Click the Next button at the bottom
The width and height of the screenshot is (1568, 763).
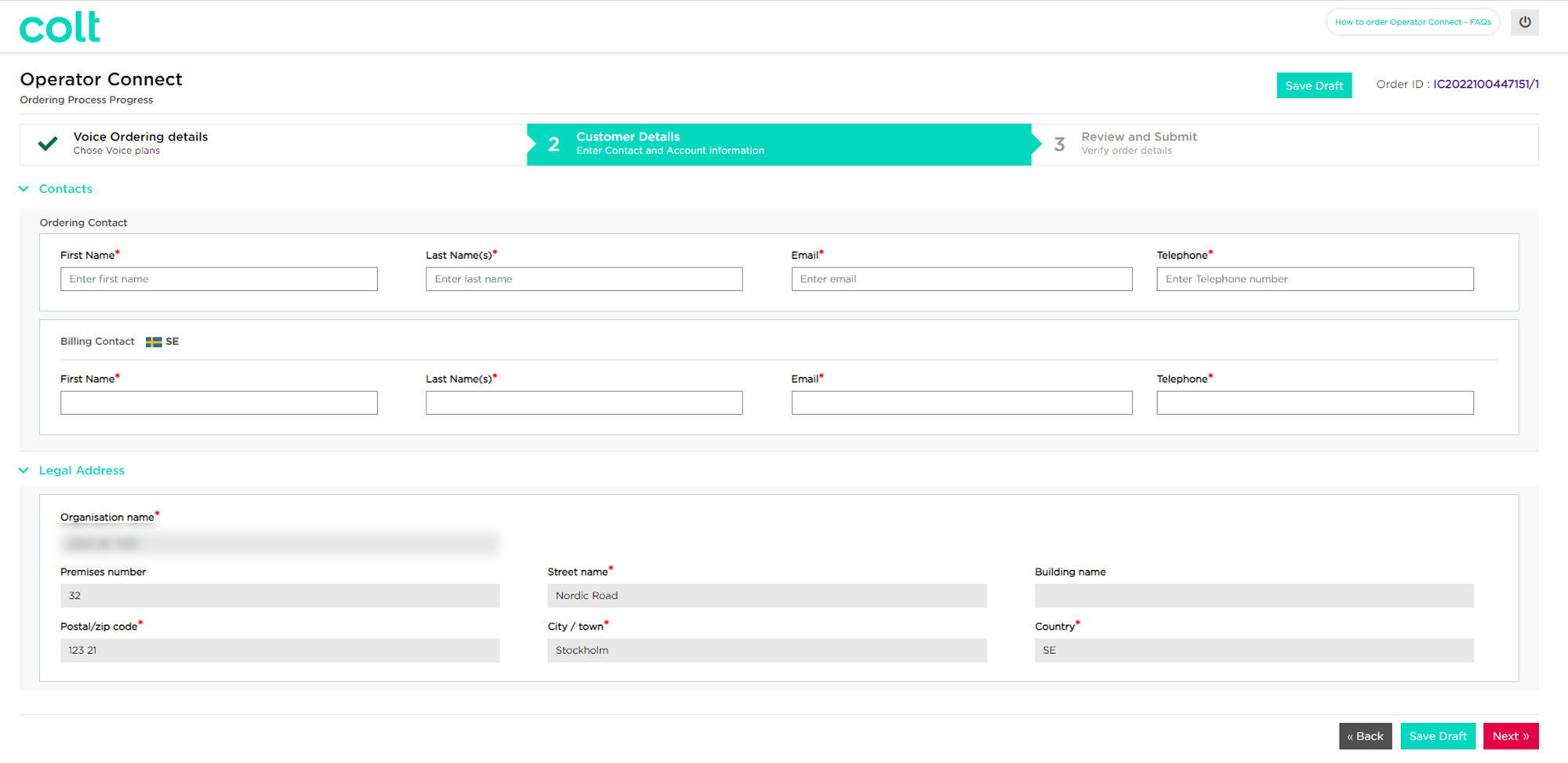click(1511, 736)
